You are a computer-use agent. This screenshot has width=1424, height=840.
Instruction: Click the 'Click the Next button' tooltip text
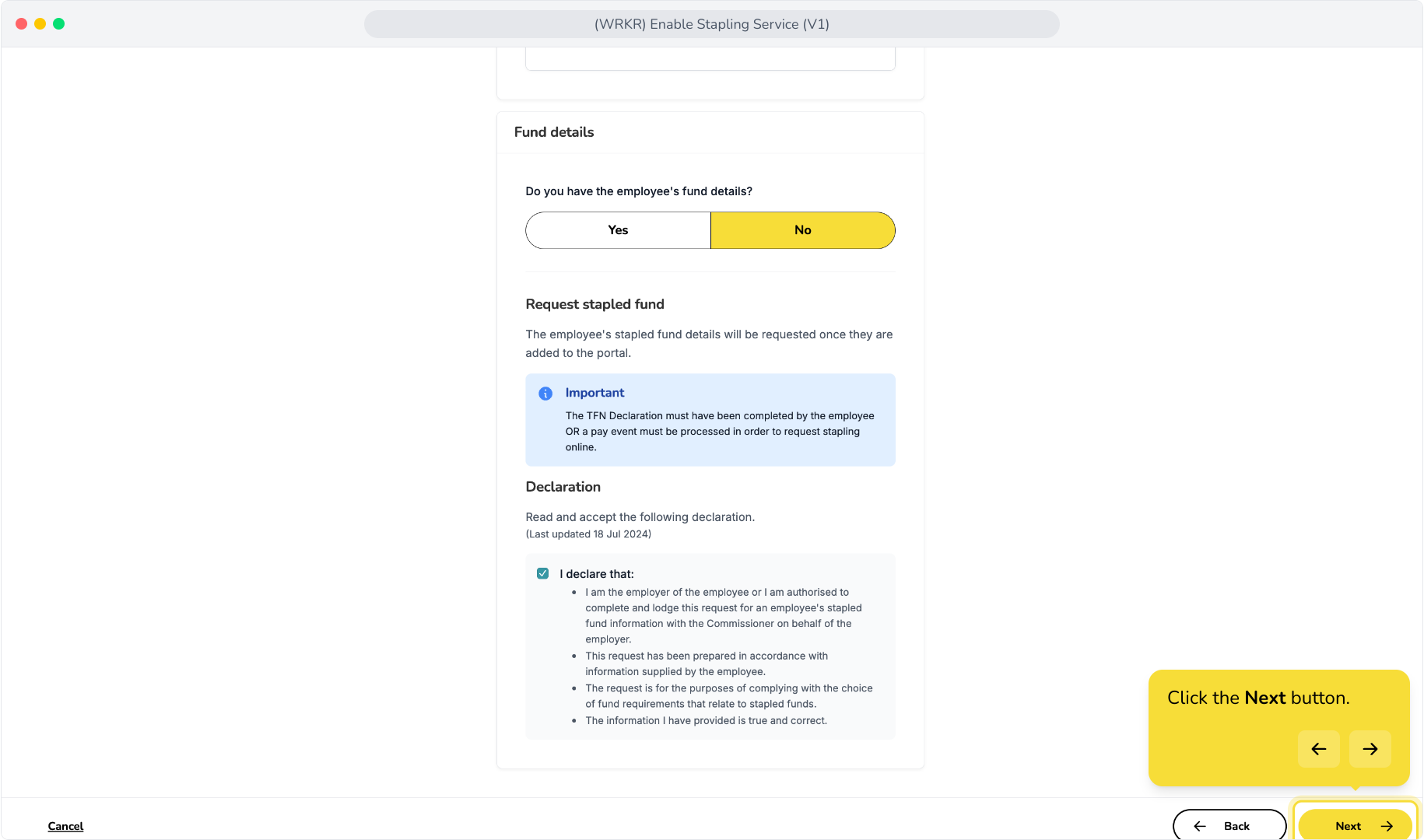[x=1258, y=698]
